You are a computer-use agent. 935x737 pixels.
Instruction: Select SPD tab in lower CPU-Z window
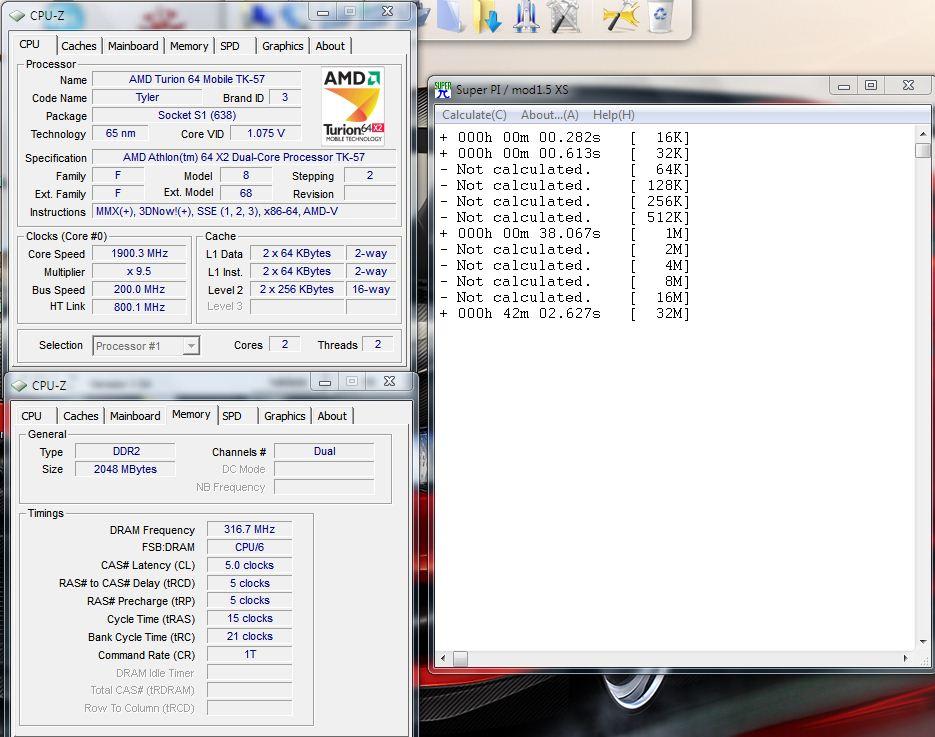point(232,416)
